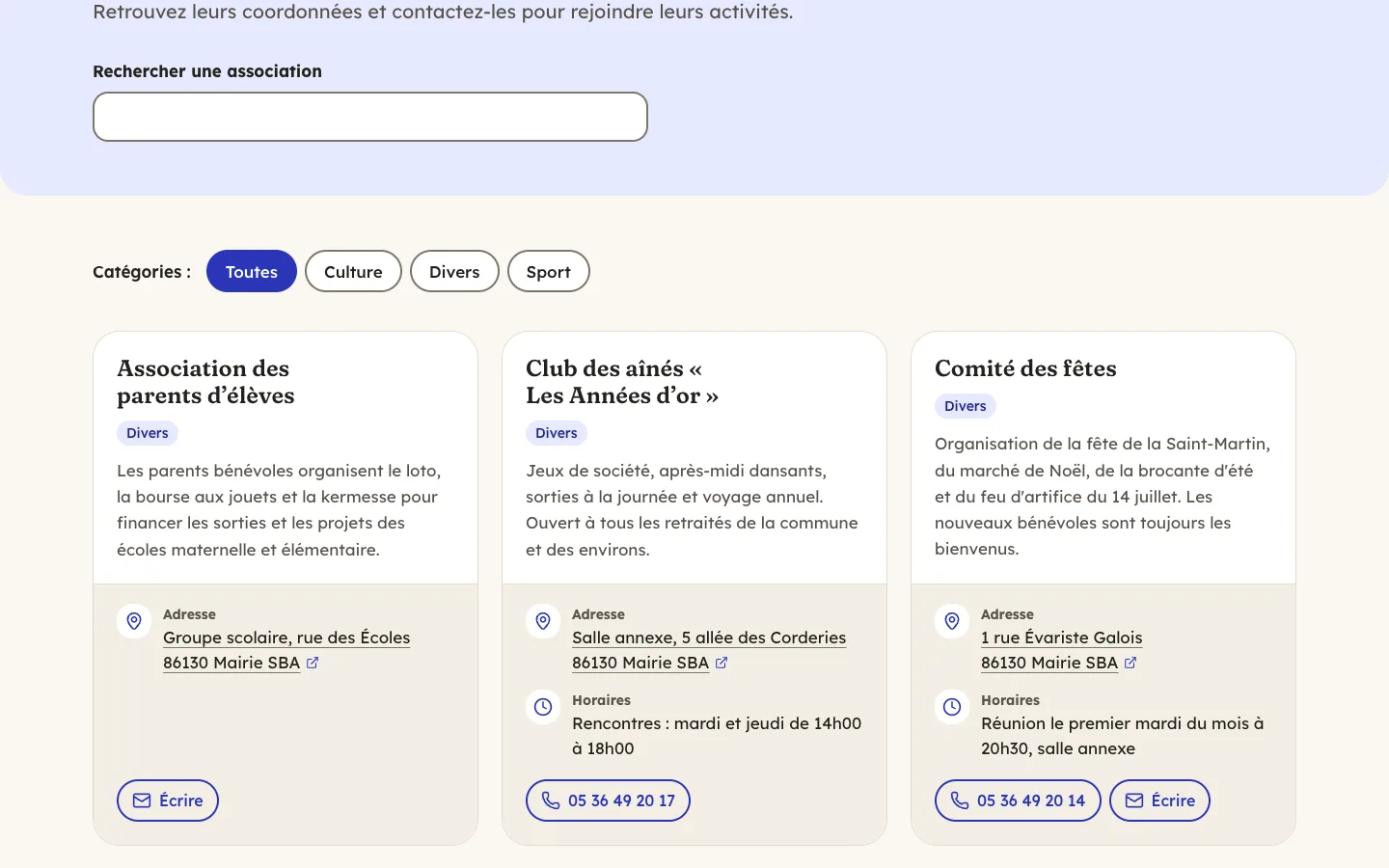The width and height of the screenshot is (1389, 868).
Task: Click location pin icon in Club des aînés card
Action: pos(543,621)
